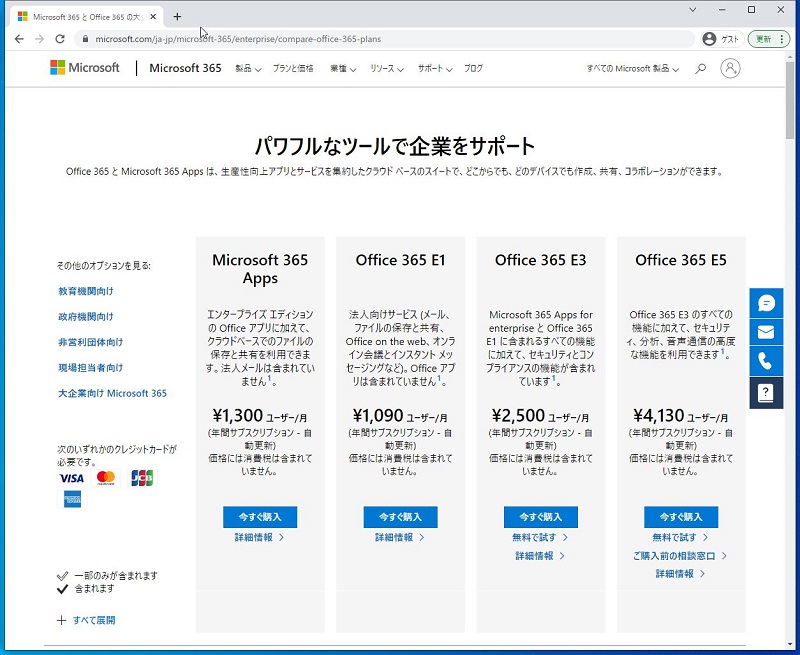The height and width of the screenshot is (655, 800).
Task: Click the Office 365 E1 plan heading
Action: [401, 260]
